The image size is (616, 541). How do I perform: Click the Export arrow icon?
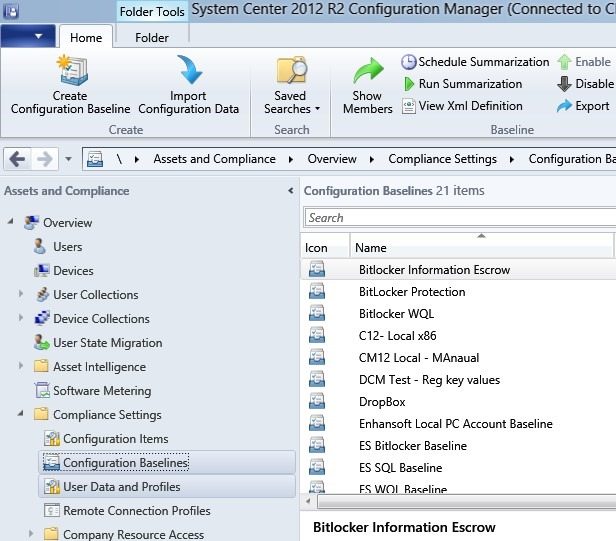[564, 106]
